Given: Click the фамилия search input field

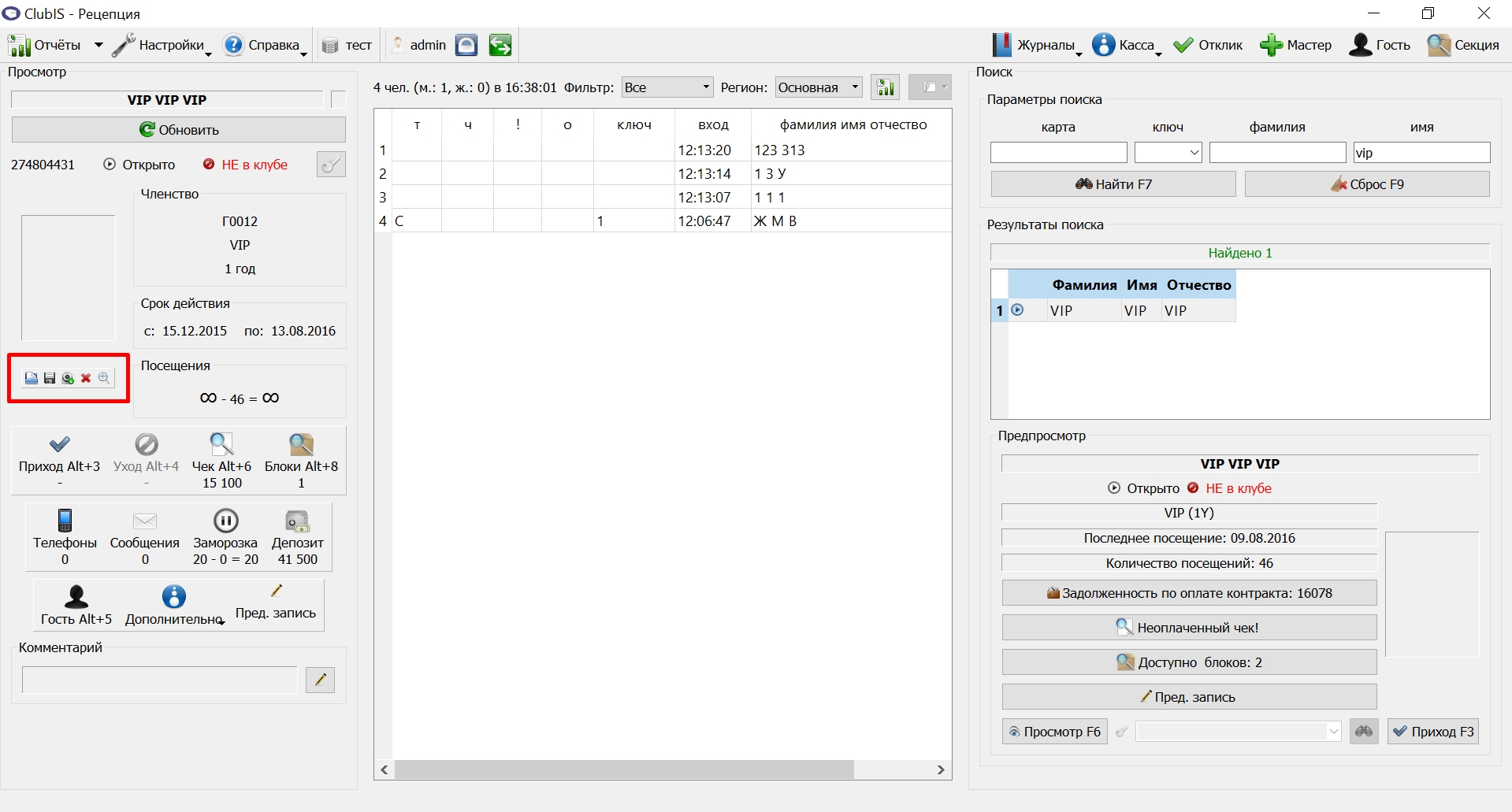Looking at the screenshot, I should tap(1277, 153).
